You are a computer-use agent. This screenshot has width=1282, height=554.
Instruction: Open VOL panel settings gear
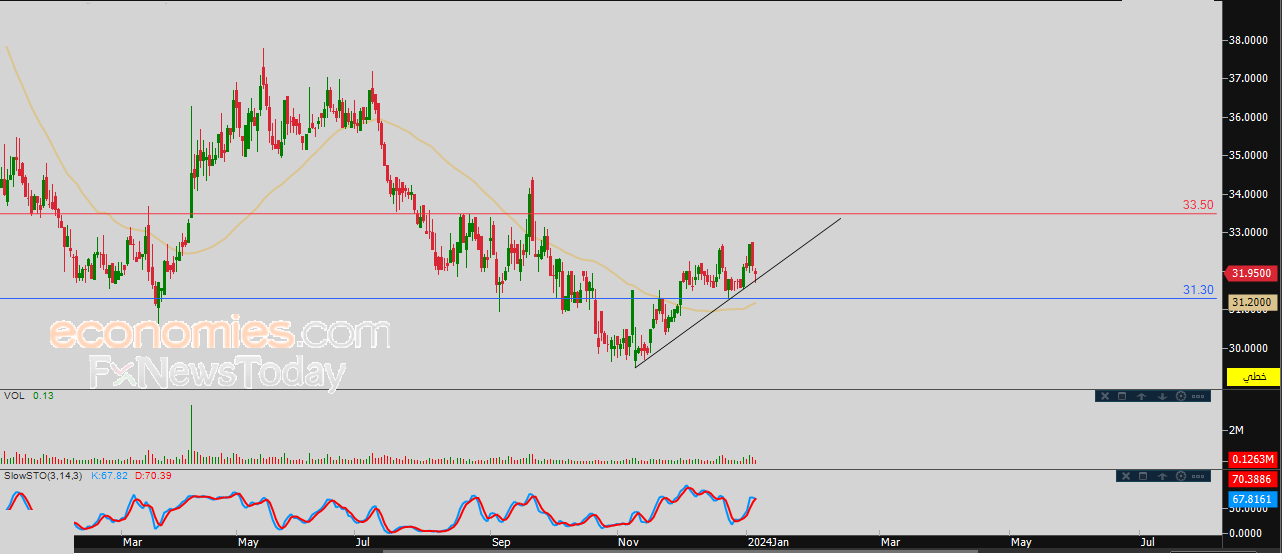click(1181, 396)
